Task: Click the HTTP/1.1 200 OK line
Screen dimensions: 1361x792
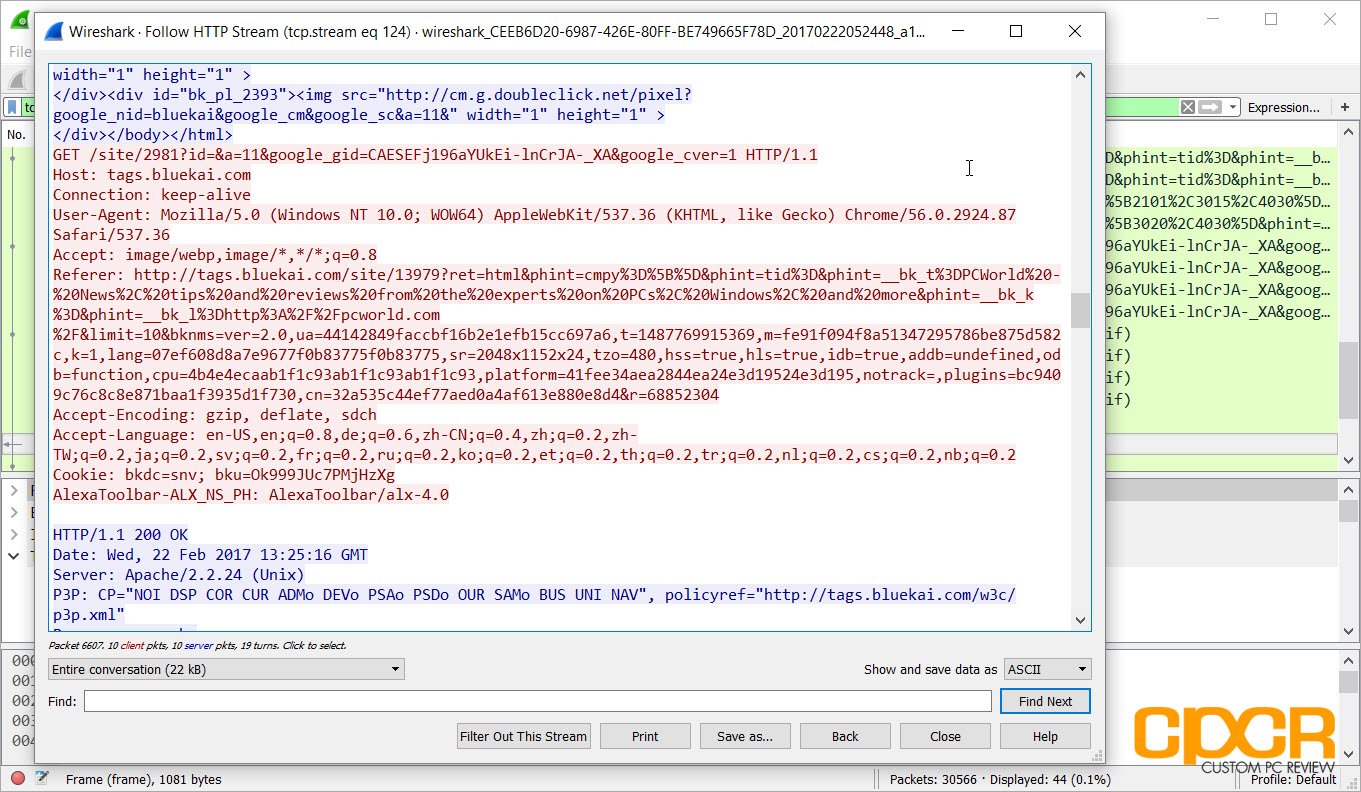Action: pyautogui.click(x=120, y=534)
